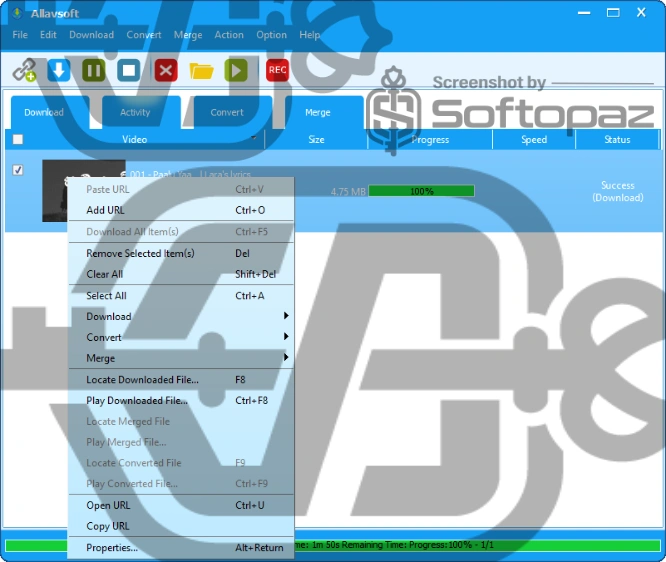The image size is (666, 562).
Task: Open the Edit menu
Action: [x=48, y=35]
